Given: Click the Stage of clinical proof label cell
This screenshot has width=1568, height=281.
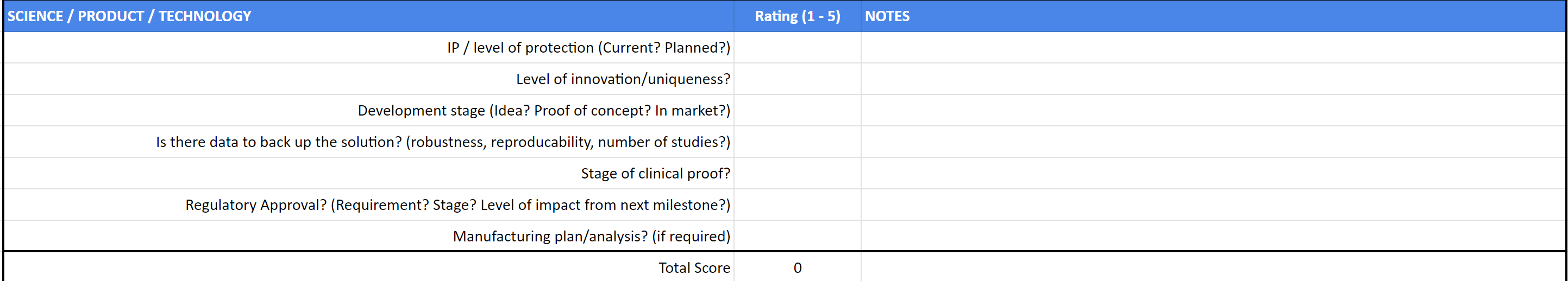Looking at the screenshot, I should [655, 174].
